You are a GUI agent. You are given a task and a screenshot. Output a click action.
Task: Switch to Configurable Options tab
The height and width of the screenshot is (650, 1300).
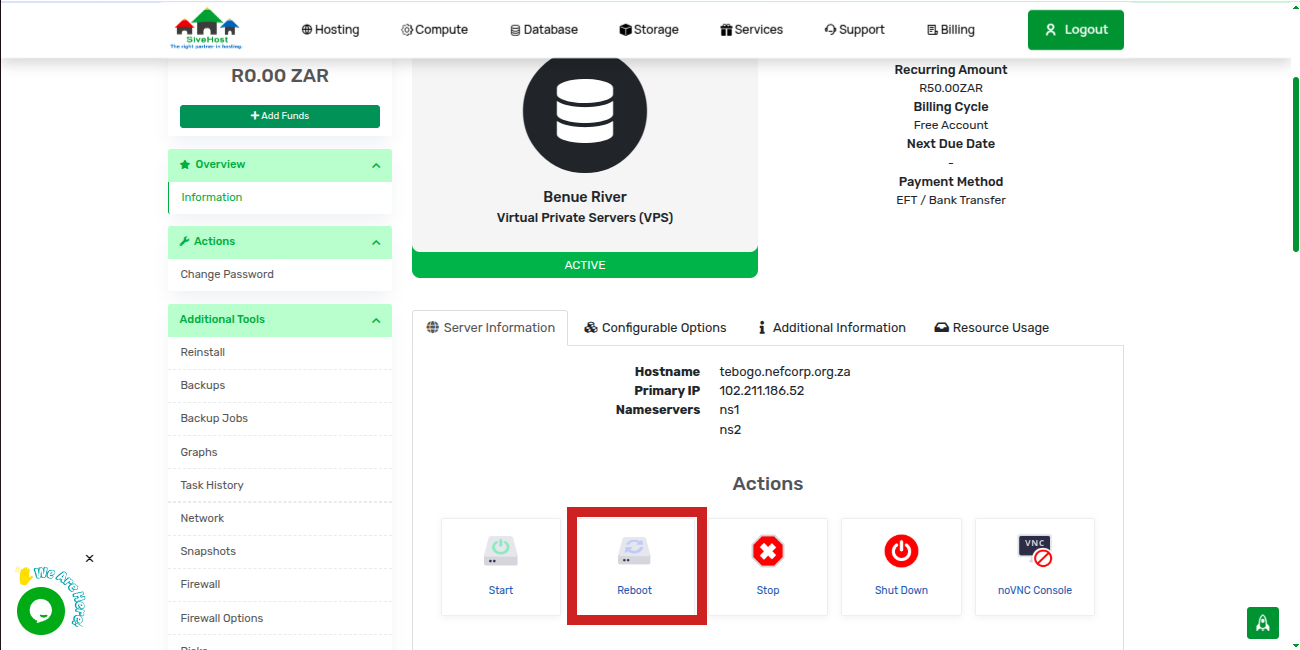point(656,328)
